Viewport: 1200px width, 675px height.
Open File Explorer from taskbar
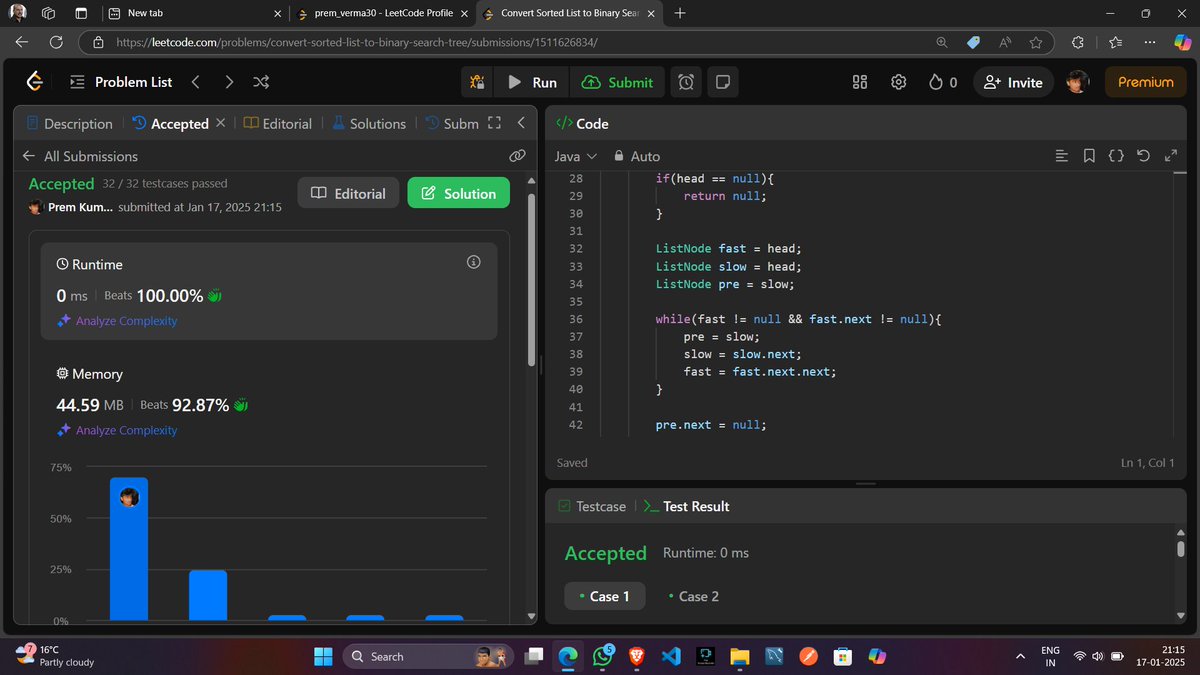coord(739,656)
